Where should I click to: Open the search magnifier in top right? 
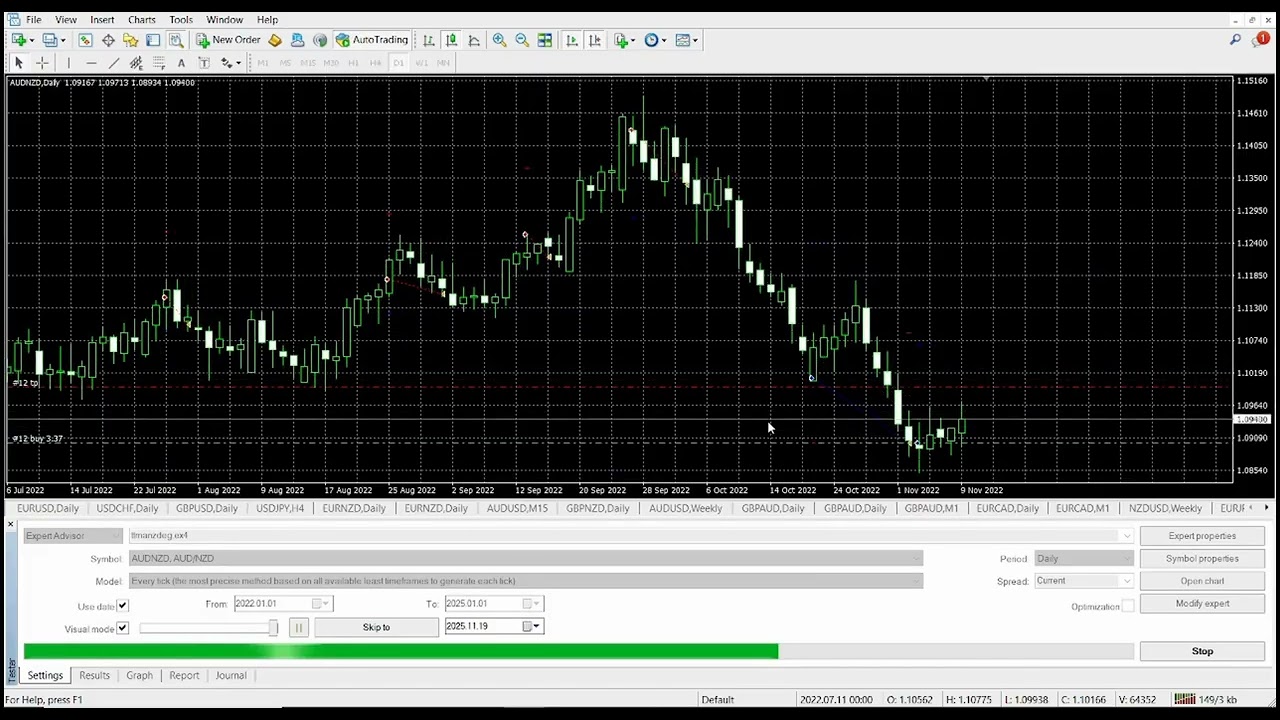pyautogui.click(x=1235, y=40)
